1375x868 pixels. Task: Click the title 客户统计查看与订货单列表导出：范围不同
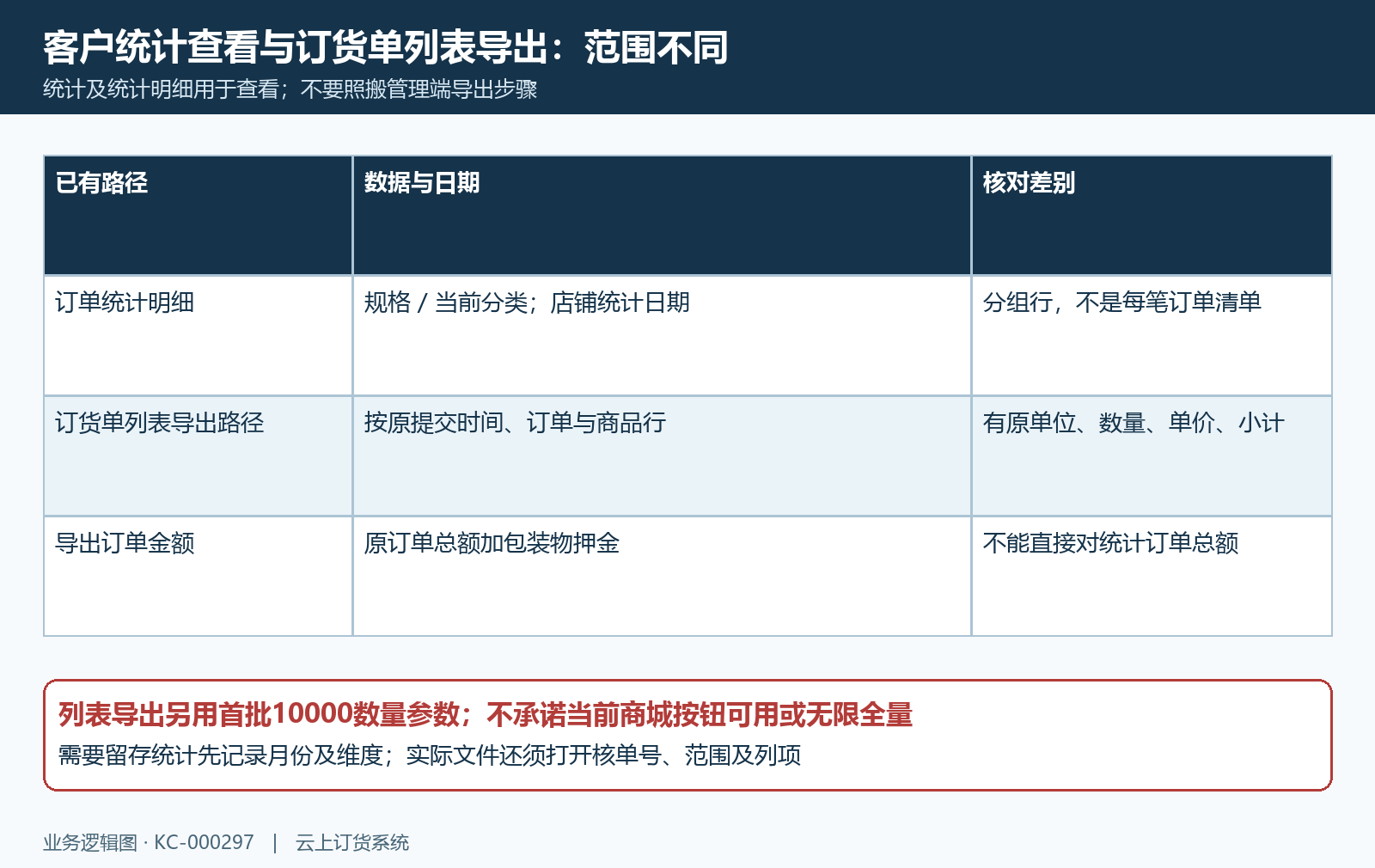[x=386, y=47]
